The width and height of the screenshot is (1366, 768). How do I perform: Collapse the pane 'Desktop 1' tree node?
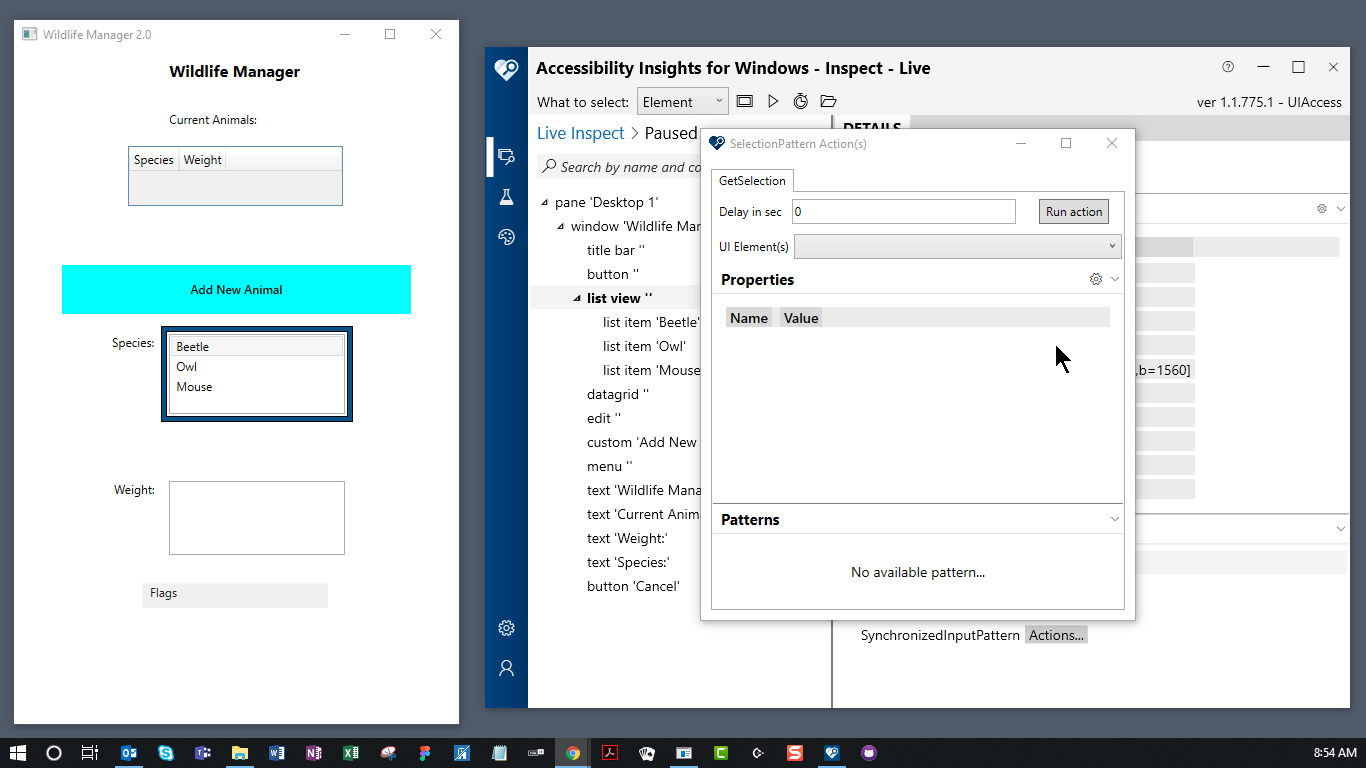coord(544,203)
